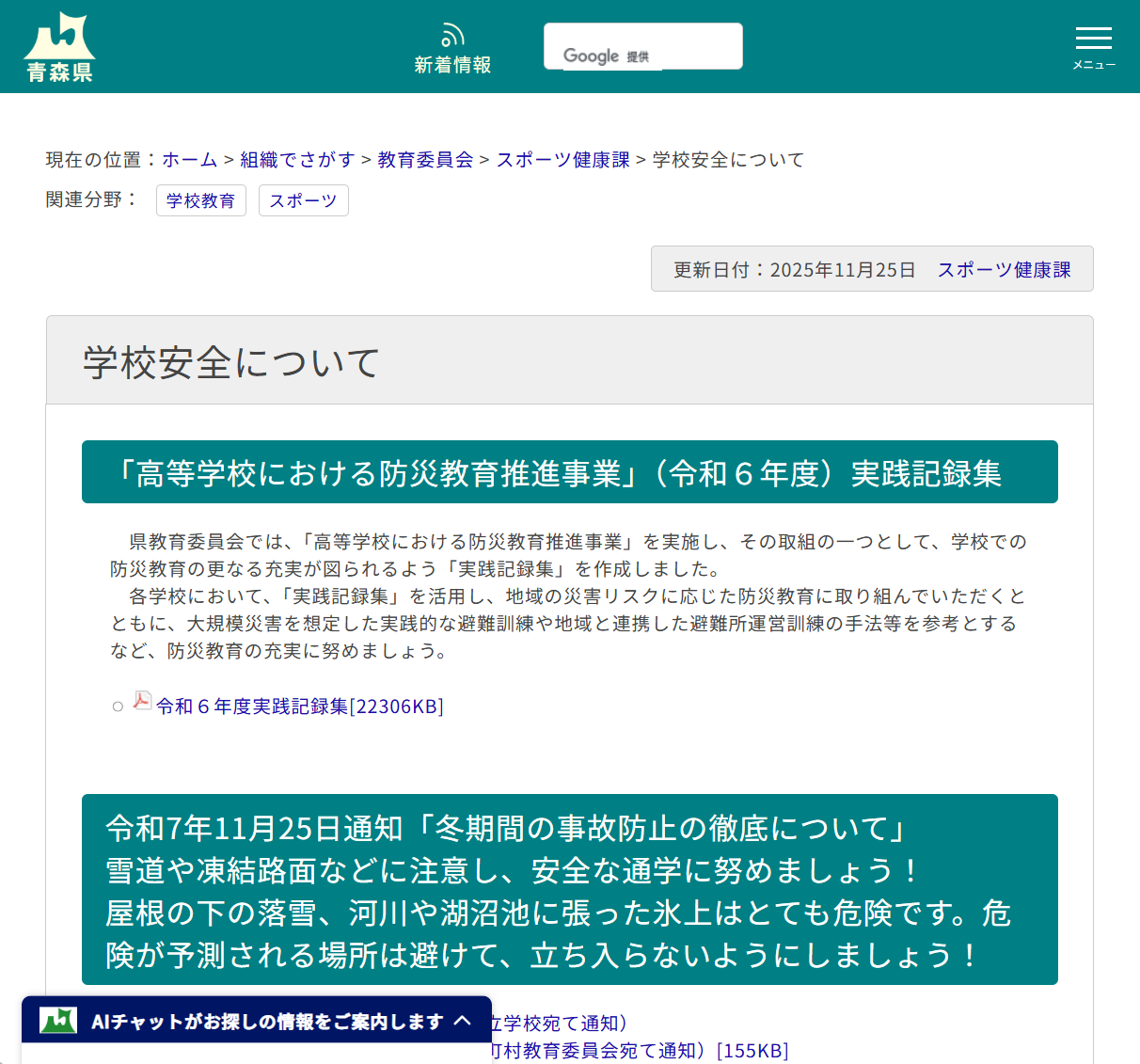This screenshot has height=1064, width=1140.
Task: Click the スポーツ健康課 breadcrumb entry
Action: pos(562,160)
